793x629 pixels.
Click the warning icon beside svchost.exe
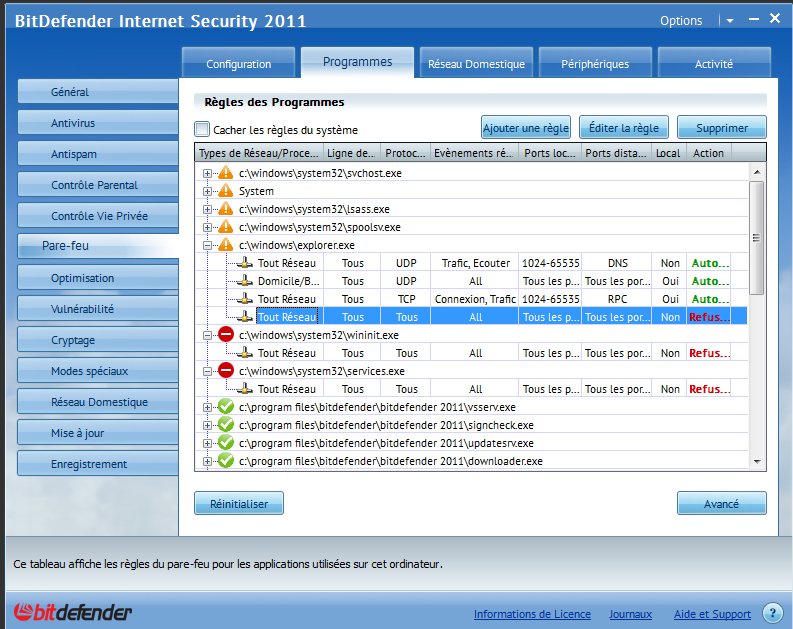(x=226, y=173)
